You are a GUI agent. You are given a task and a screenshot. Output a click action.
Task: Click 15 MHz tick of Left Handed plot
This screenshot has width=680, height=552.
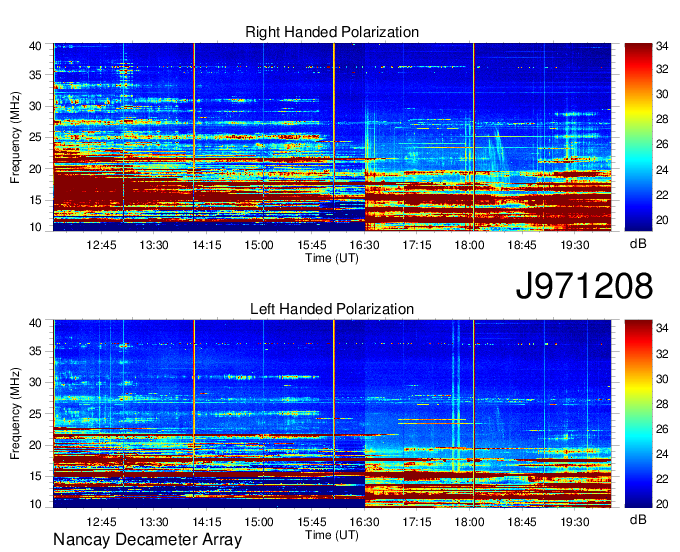point(35,477)
